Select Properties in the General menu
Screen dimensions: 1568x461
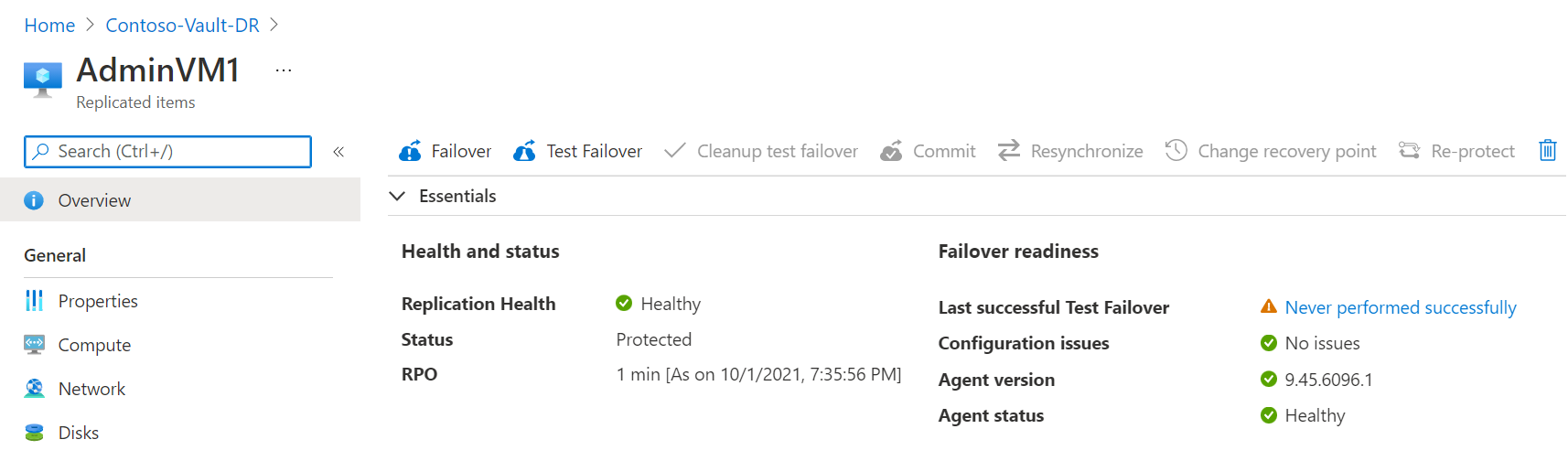[x=98, y=301]
